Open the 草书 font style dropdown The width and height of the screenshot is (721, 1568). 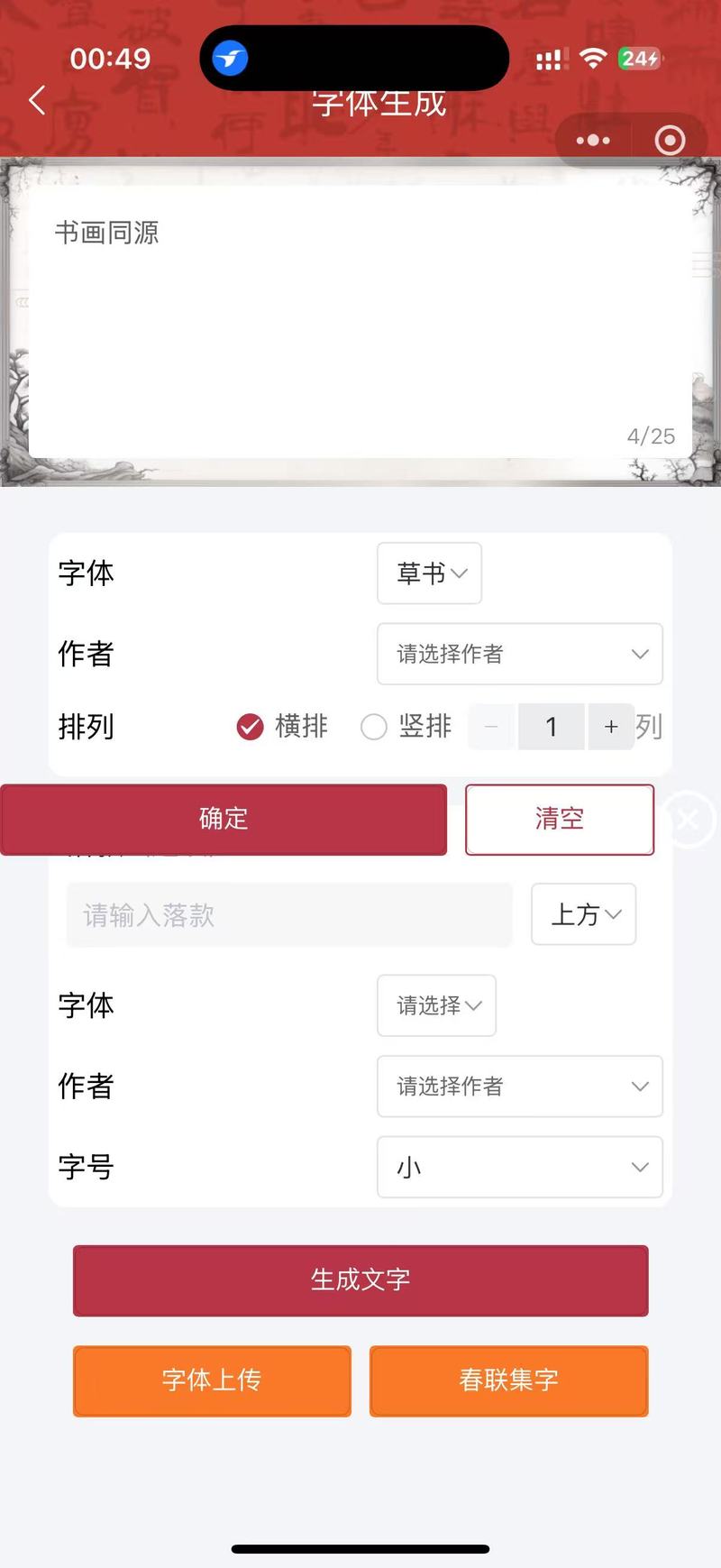430,573
